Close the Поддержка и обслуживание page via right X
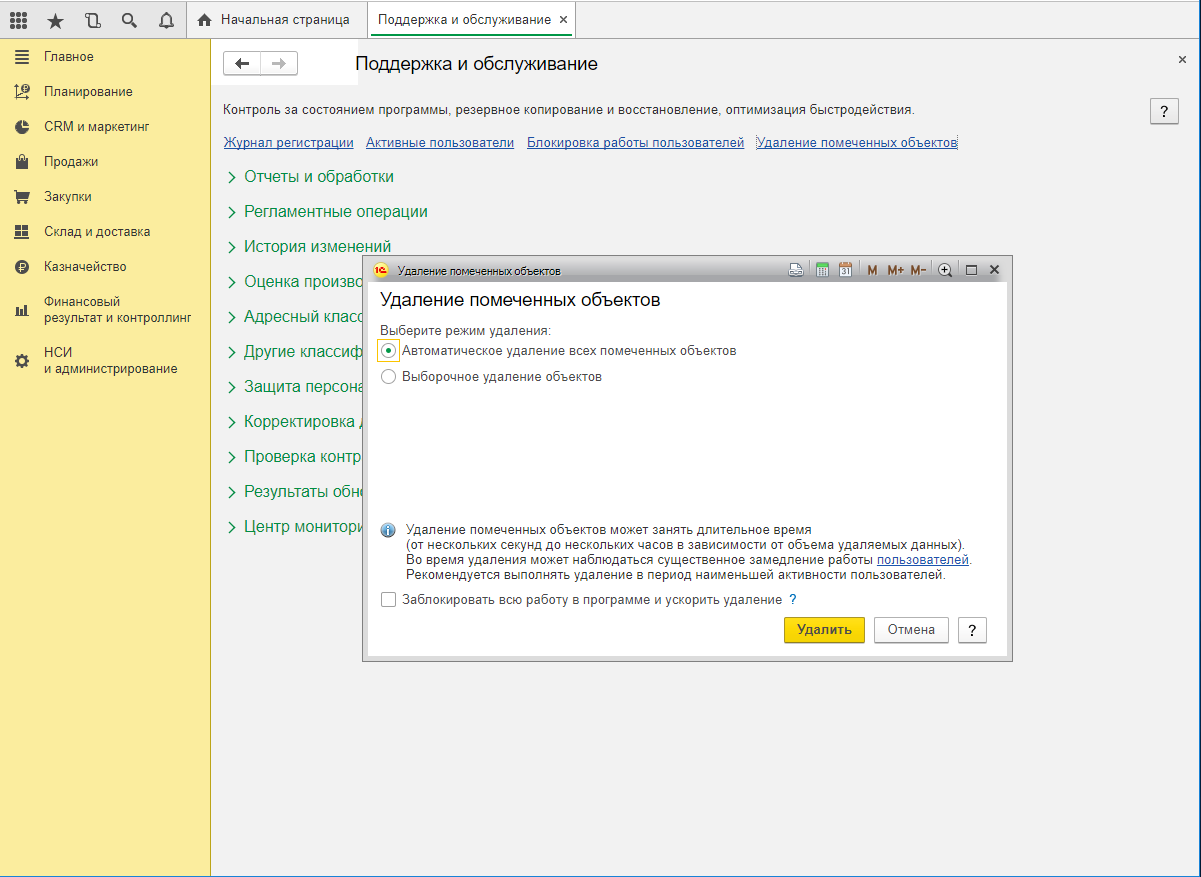The width and height of the screenshot is (1201, 877). 1182,60
